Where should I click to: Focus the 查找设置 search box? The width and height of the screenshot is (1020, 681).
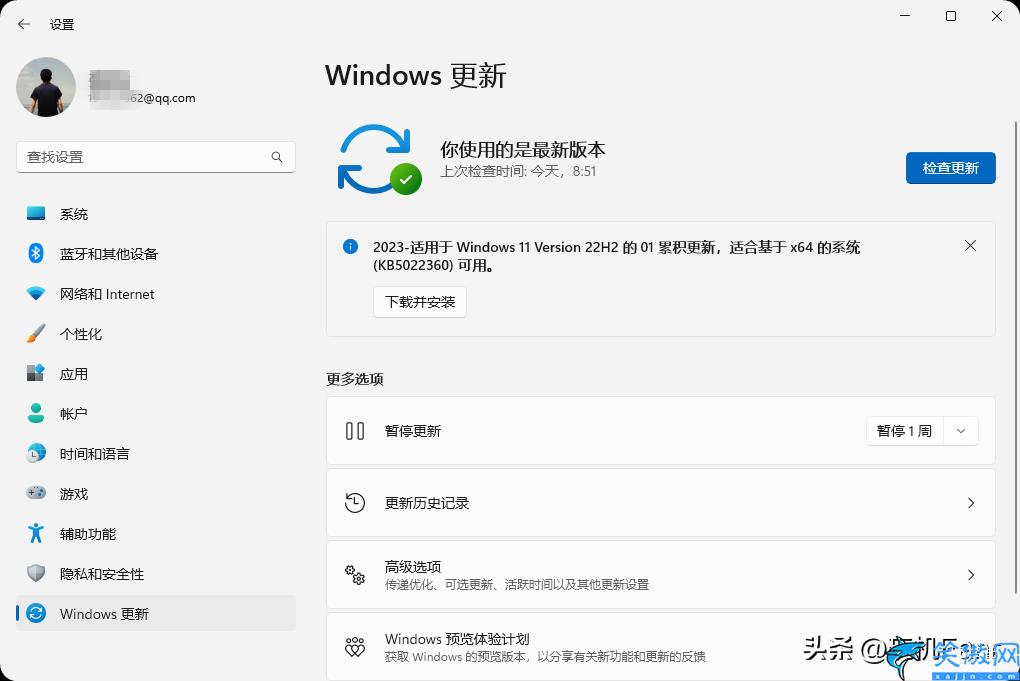155,157
